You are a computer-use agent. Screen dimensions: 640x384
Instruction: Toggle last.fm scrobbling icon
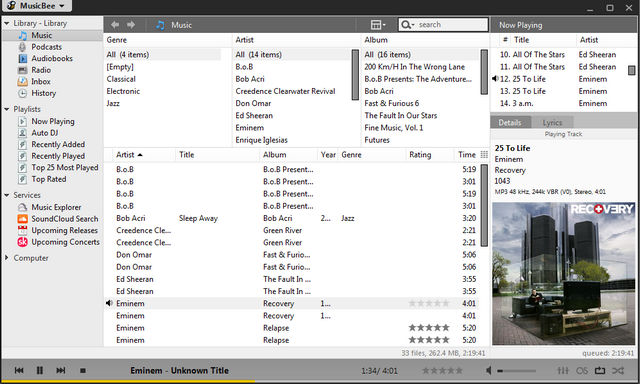click(x=582, y=371)
